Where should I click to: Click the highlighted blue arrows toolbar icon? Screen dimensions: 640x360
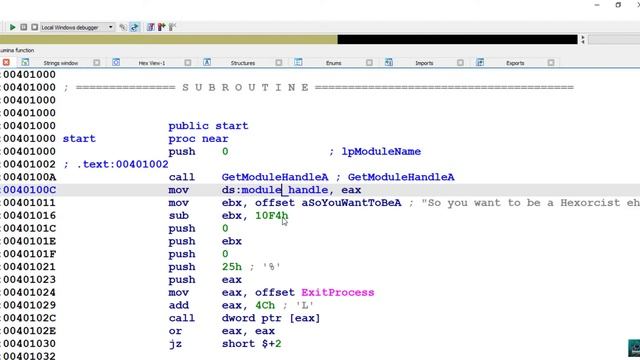[134, 27]
